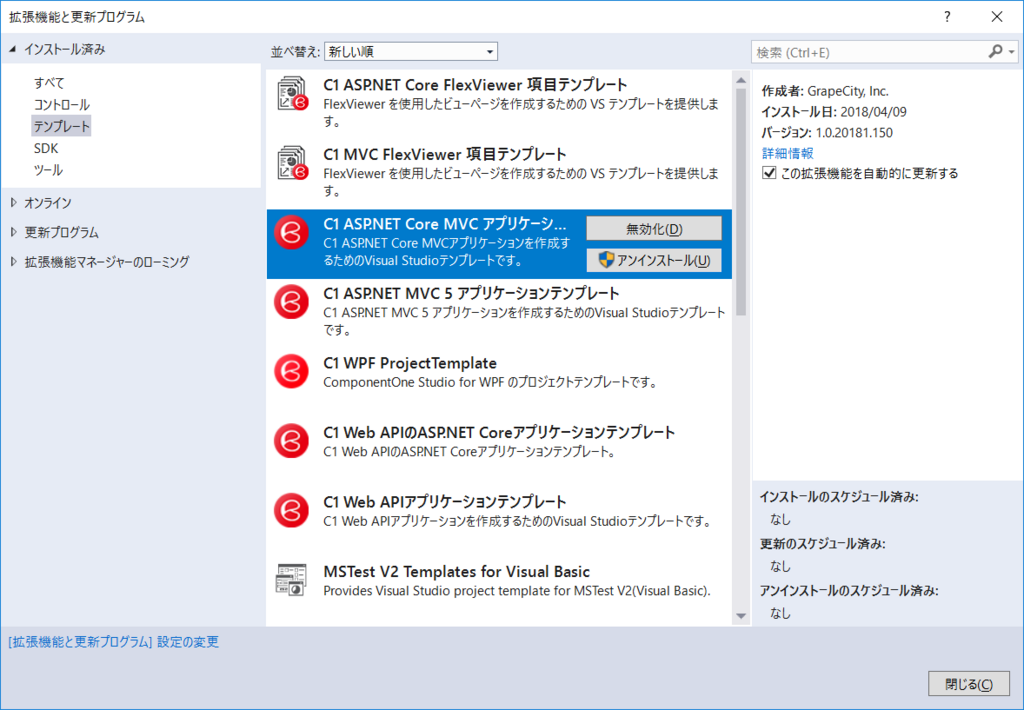The width and height of the screenshot is (1024, 710).
Task: Click アンインストールのスケジュール済み label
Action: click(849, 590)
